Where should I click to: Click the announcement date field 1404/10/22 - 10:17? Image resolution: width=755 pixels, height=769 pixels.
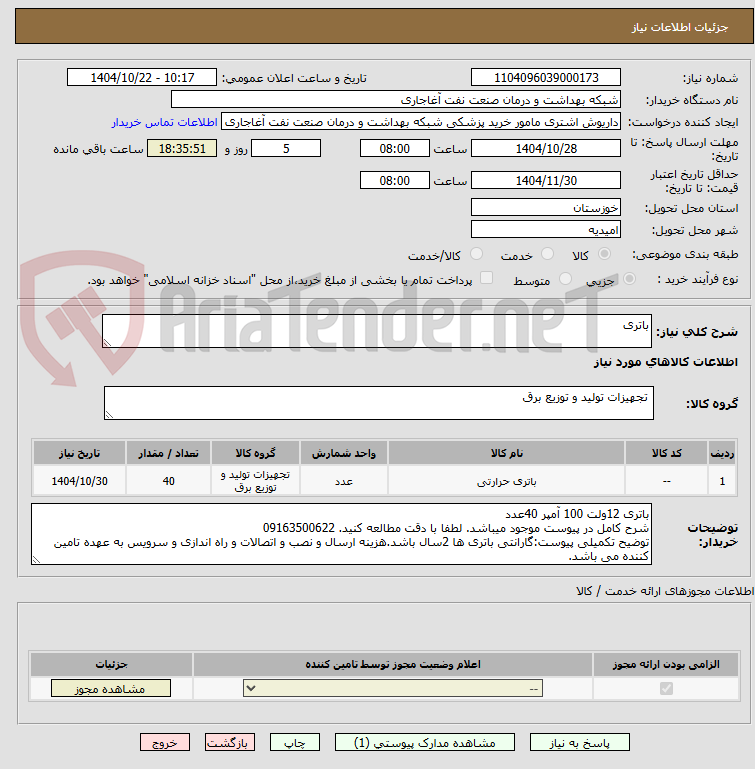click(142, 77)
